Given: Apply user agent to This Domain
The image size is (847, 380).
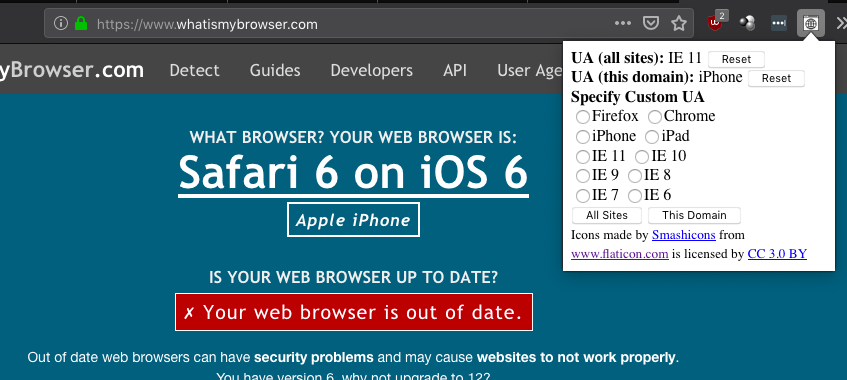Looking at the screenshot, I should tap(694, 215).
